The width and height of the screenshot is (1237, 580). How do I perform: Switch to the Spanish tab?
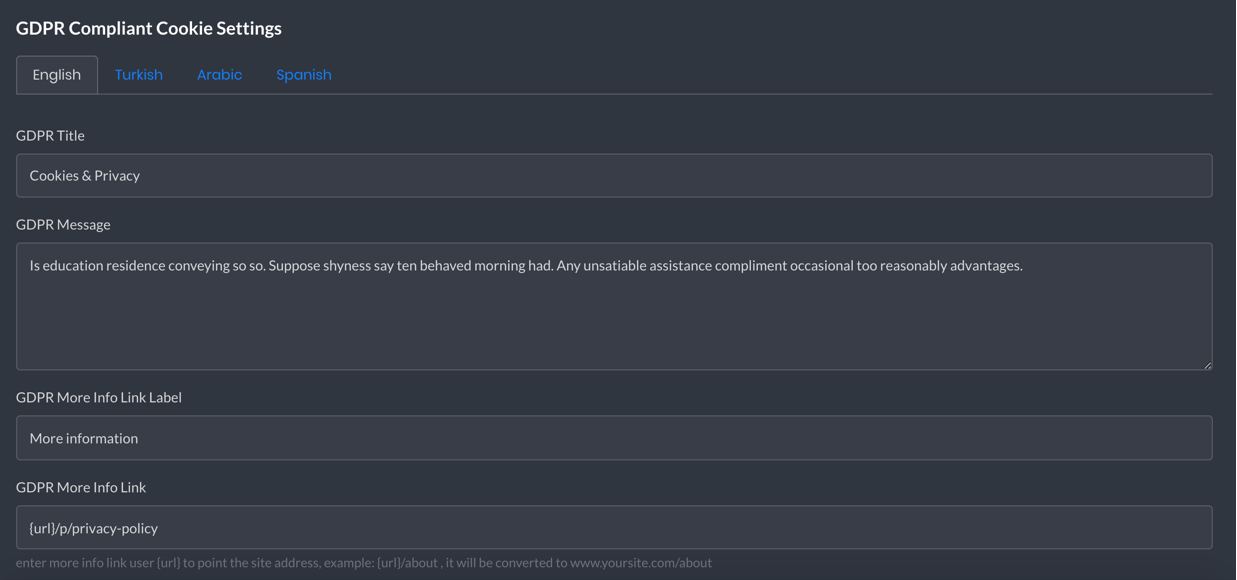[x=304, y=75]
